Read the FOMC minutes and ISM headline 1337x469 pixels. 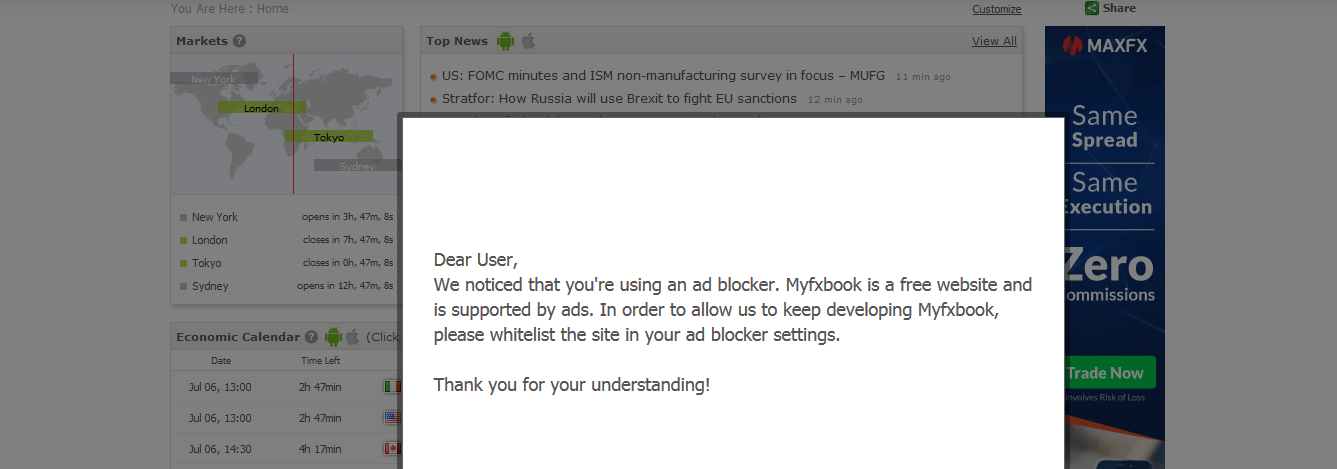[664, 75]
